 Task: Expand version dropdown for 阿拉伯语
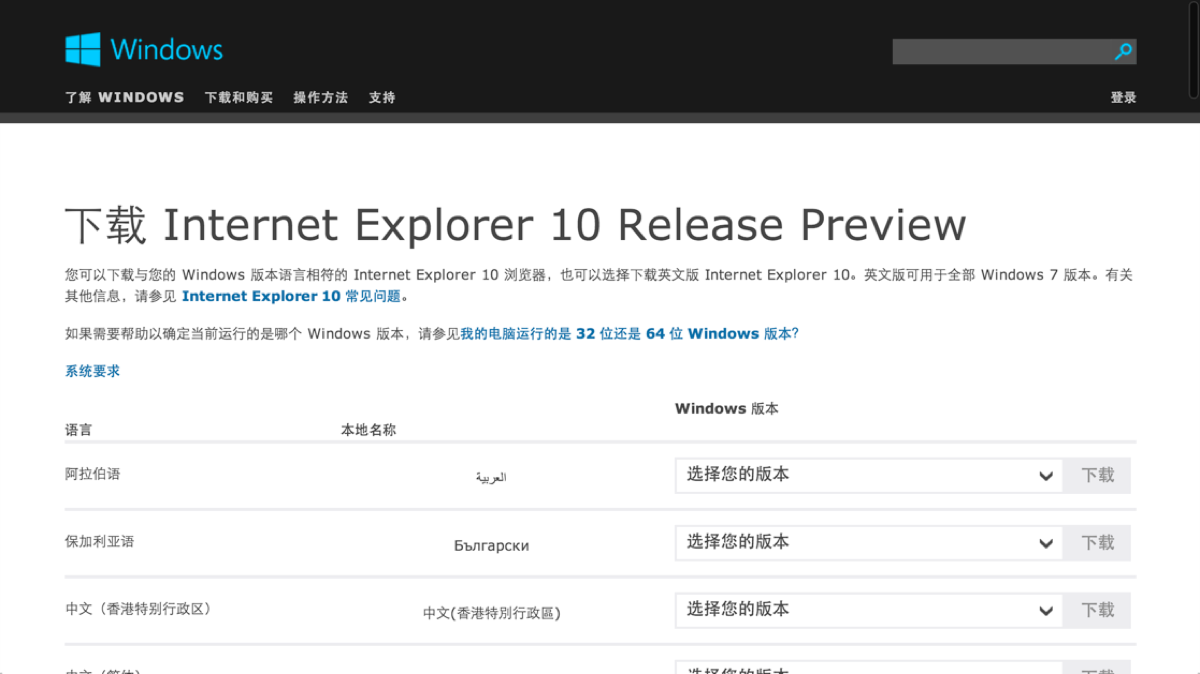point(869,475)
